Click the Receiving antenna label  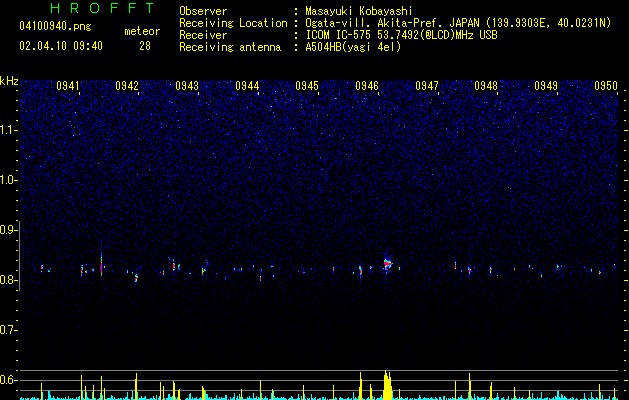click(x=230, y=47)
